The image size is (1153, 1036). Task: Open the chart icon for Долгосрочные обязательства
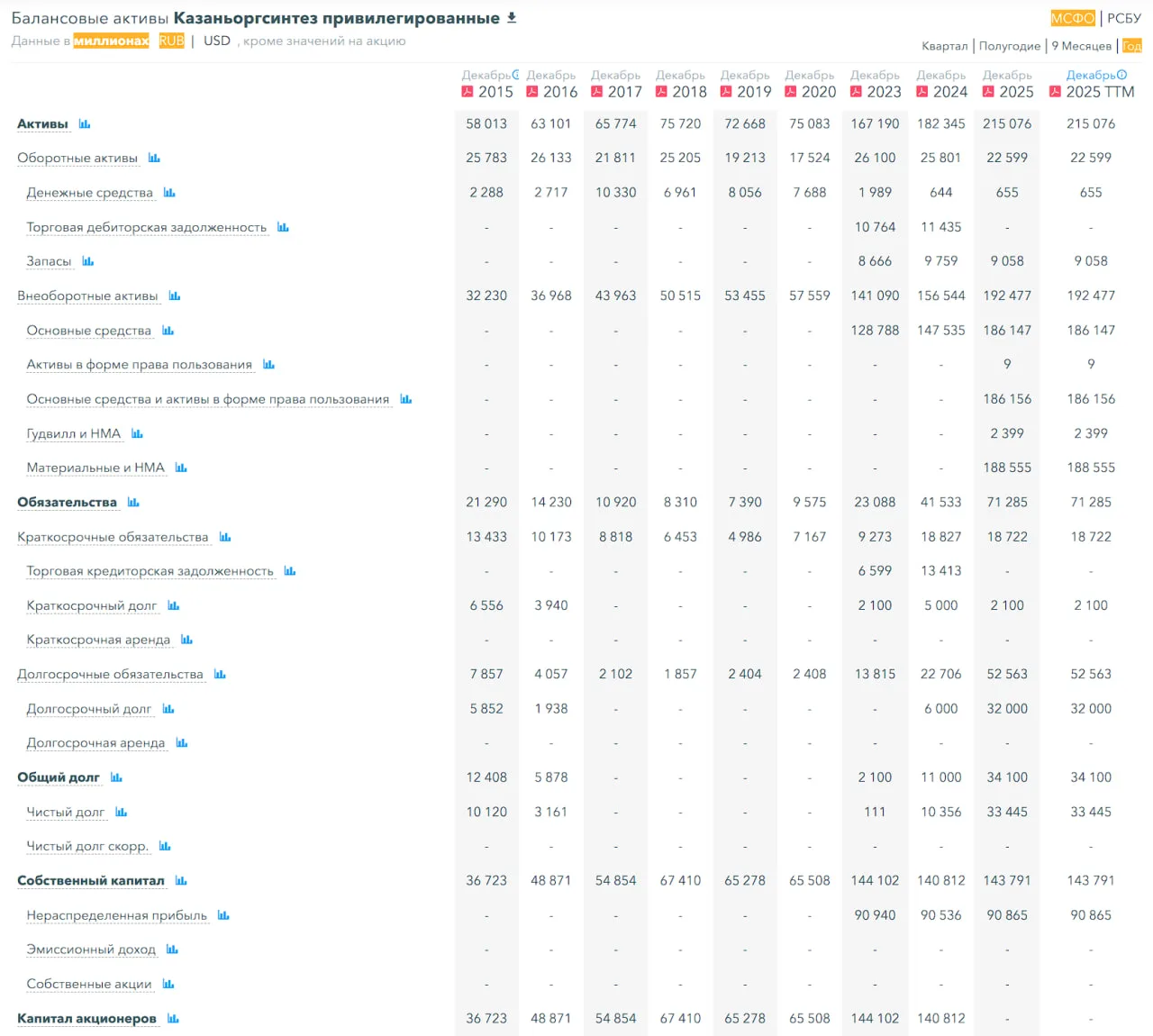220,674
